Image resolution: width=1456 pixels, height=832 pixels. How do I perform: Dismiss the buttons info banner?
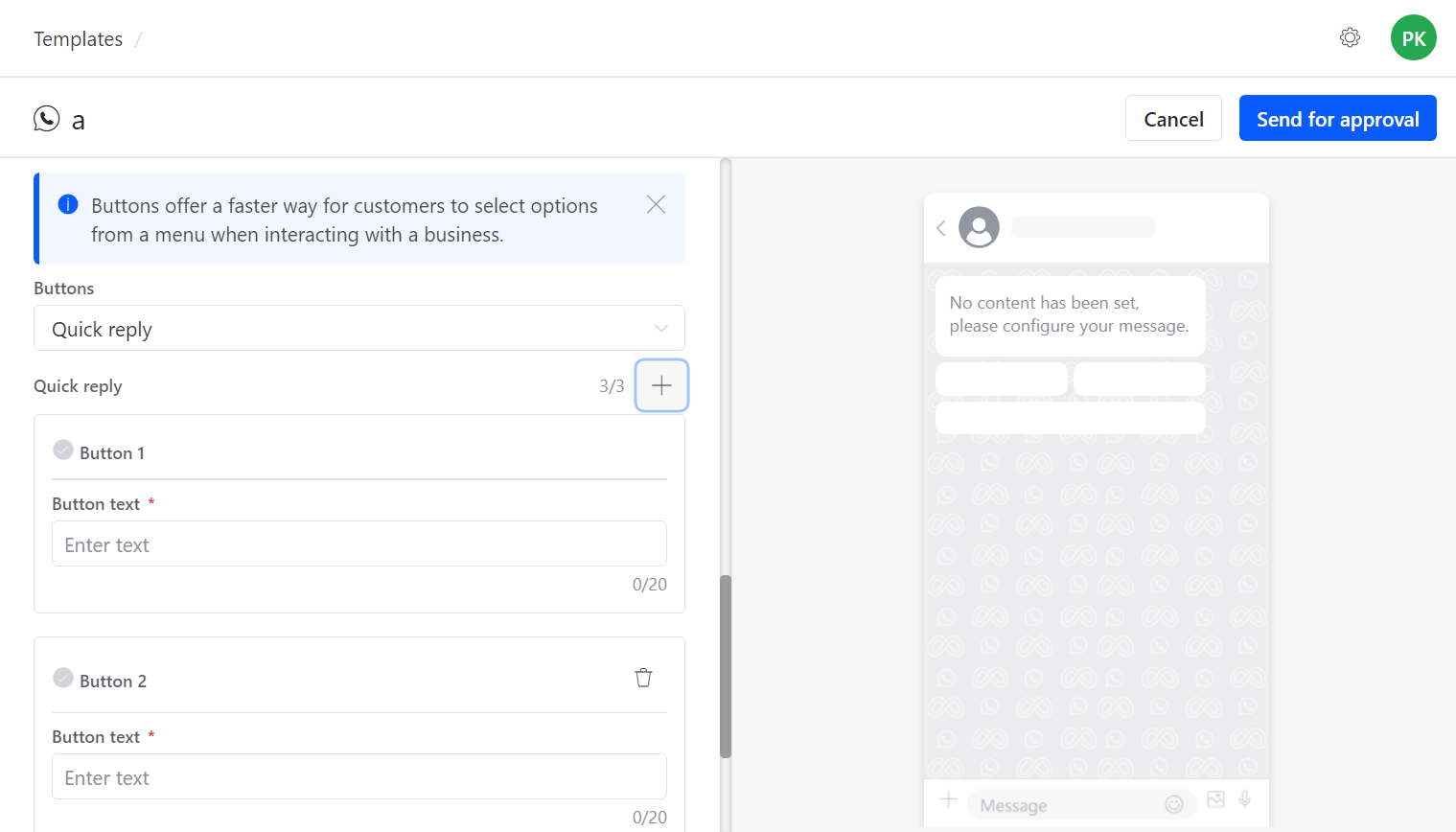656,204
